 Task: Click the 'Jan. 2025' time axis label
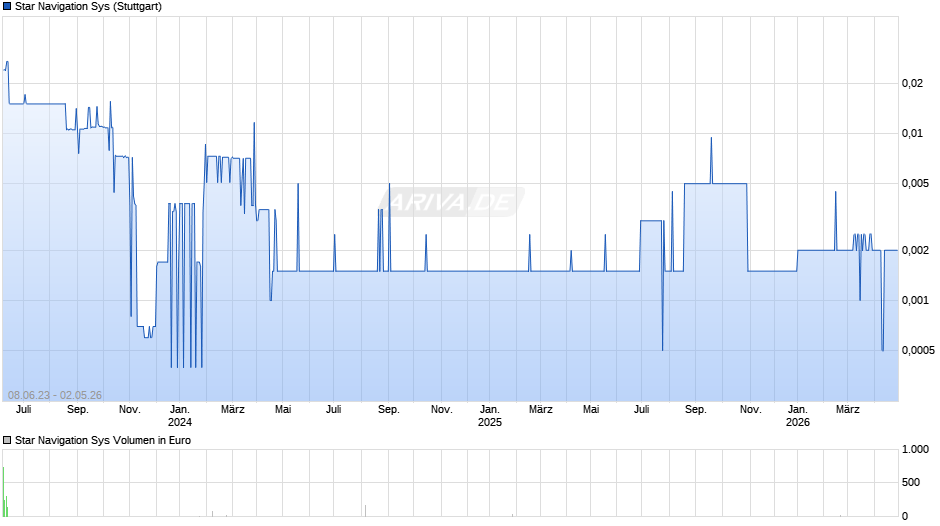coord(489,416)
